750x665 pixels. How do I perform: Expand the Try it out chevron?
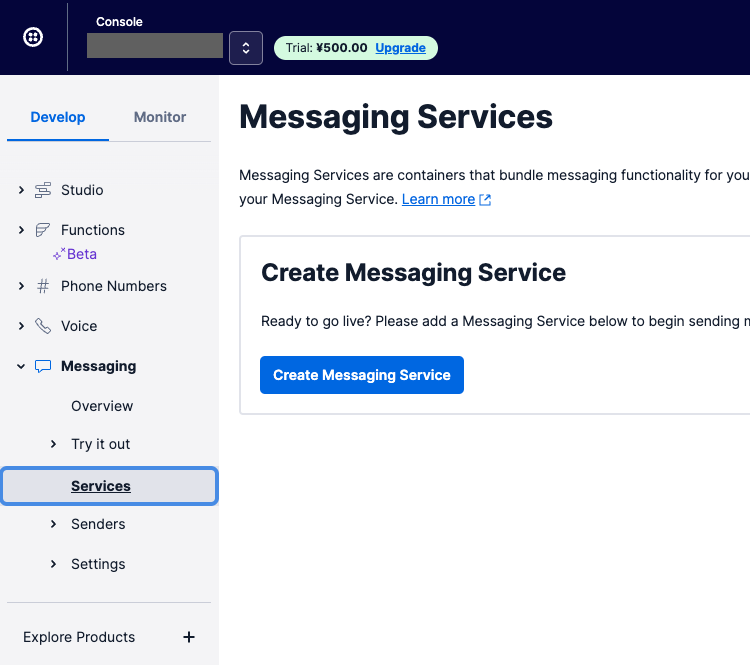[x=54, y=444]
